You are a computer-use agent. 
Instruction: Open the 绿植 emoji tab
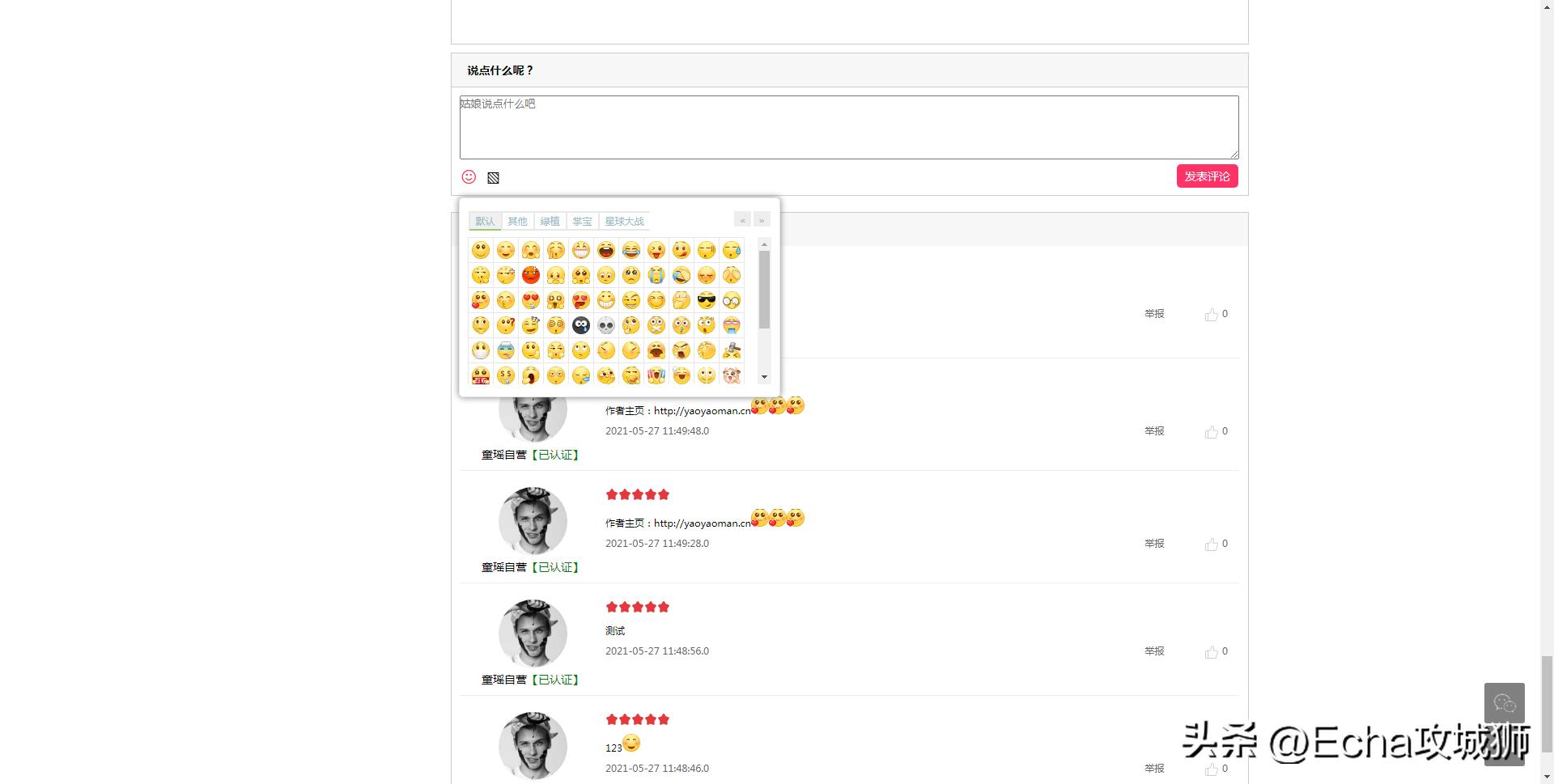click(550, 222)
